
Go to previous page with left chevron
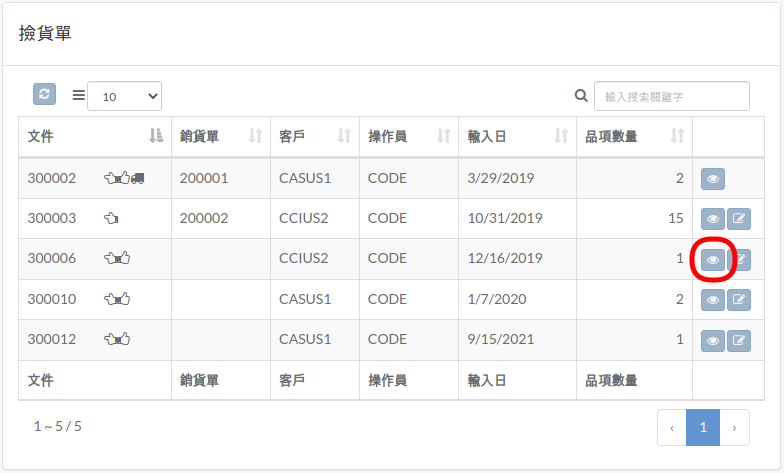click(x=672, y=428)
